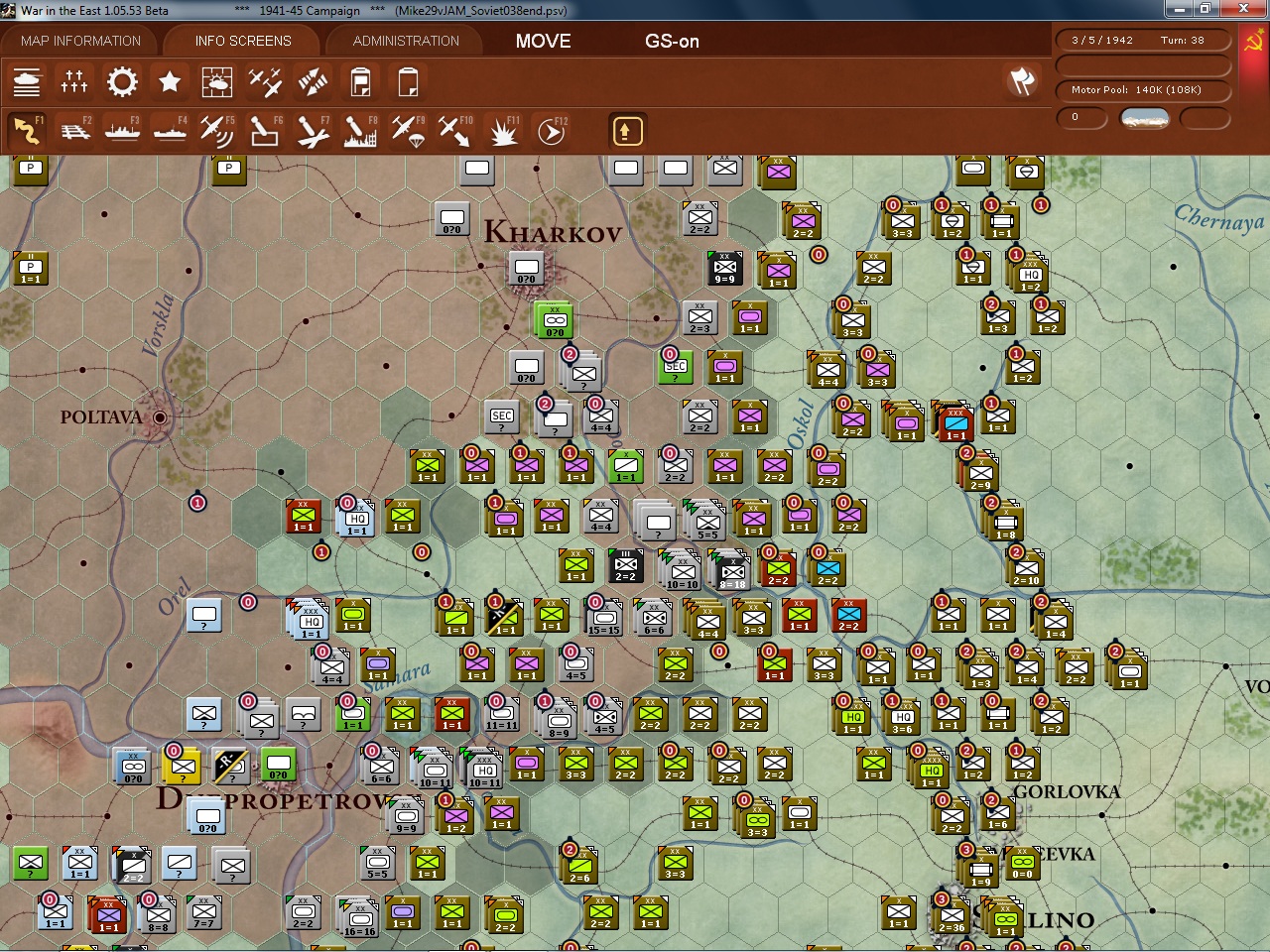Click the Motor Pool 140K (108K) readout
1270x952 pixels.
coord(1143,90)
